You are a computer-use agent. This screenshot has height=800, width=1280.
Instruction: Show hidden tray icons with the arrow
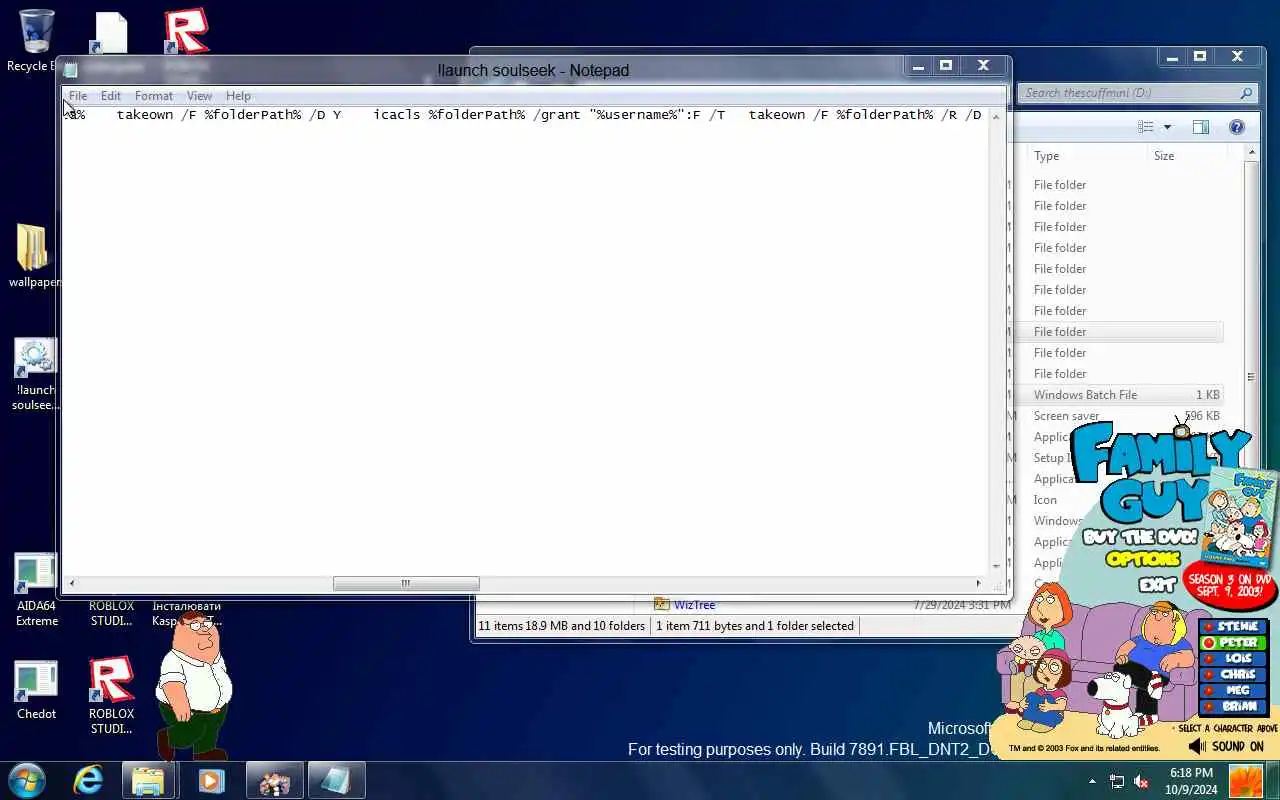(1092, 781)
